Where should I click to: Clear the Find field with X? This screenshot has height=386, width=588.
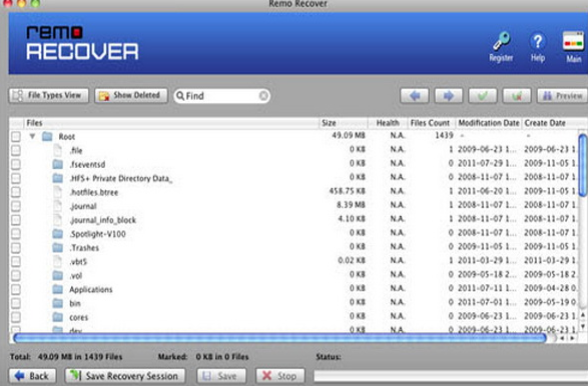pos(264,96)
